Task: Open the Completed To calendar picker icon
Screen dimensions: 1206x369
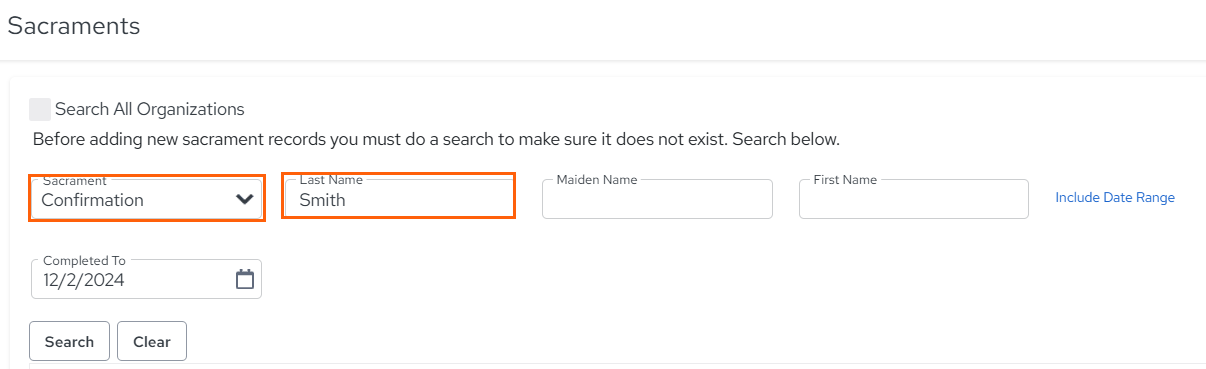Action: (245, 280)
